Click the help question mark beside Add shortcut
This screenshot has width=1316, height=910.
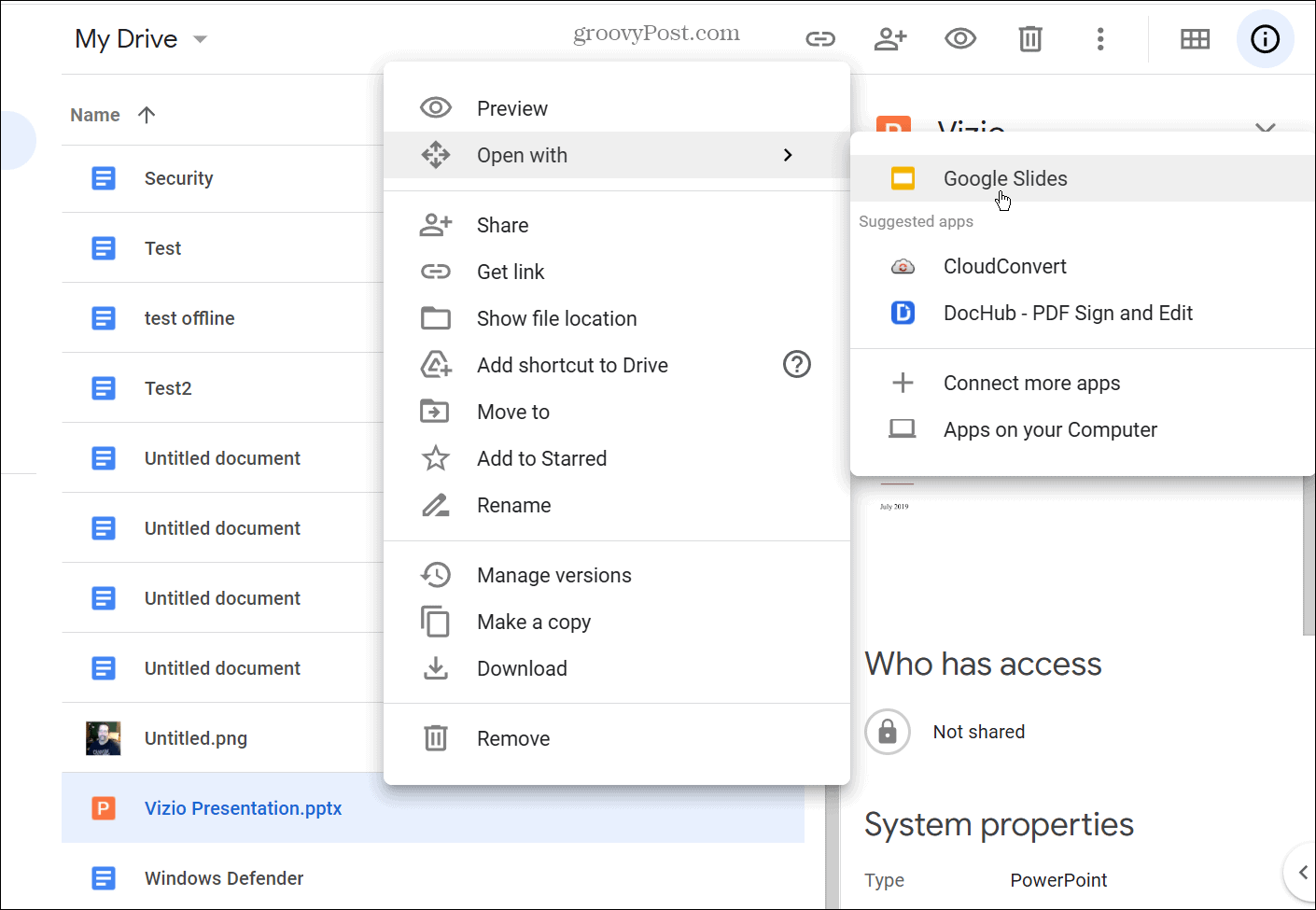(x=797, y=365)
